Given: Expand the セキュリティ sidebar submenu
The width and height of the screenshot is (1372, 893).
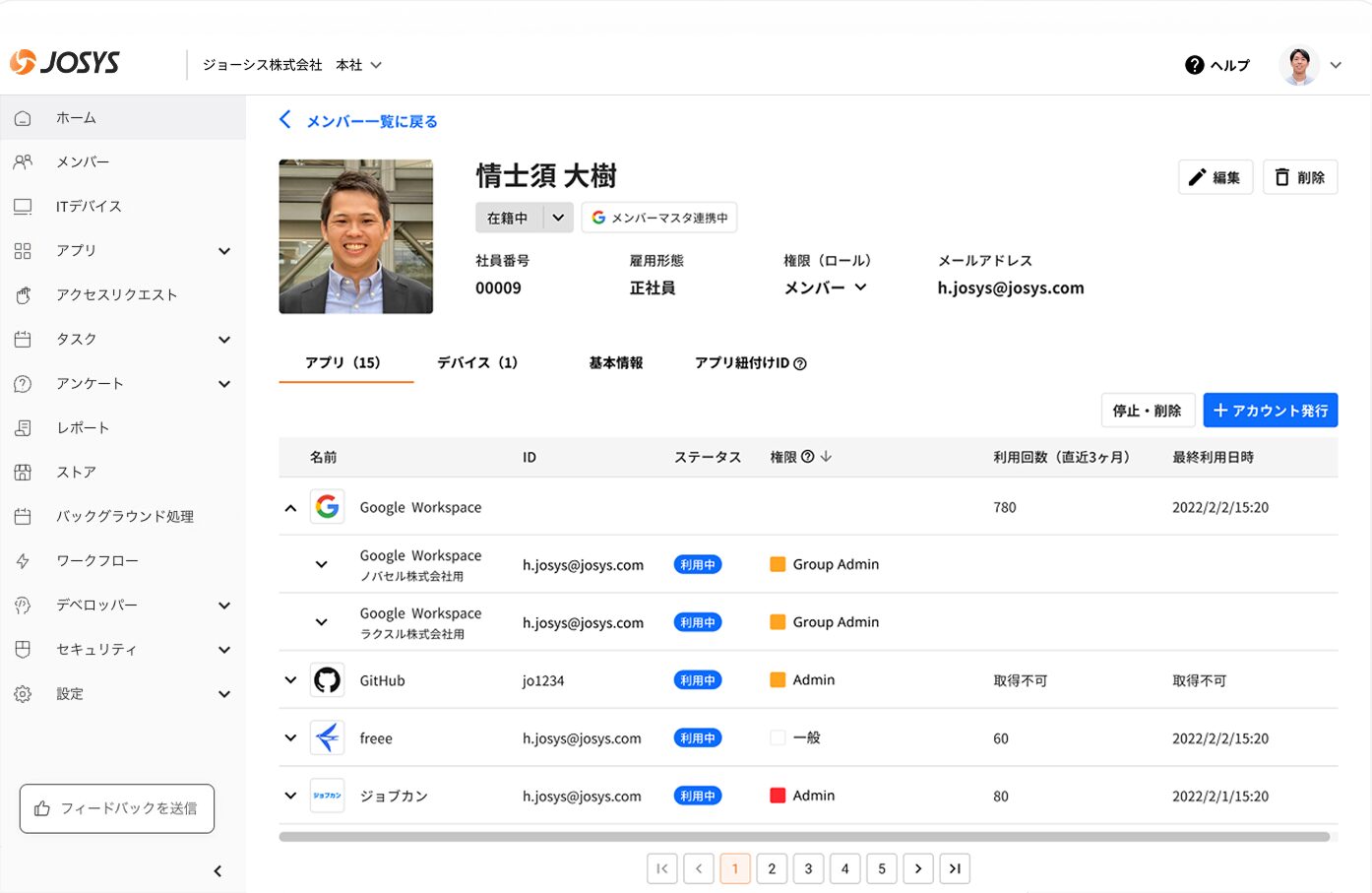Looking at the screenshot, I should coord(224,650).
